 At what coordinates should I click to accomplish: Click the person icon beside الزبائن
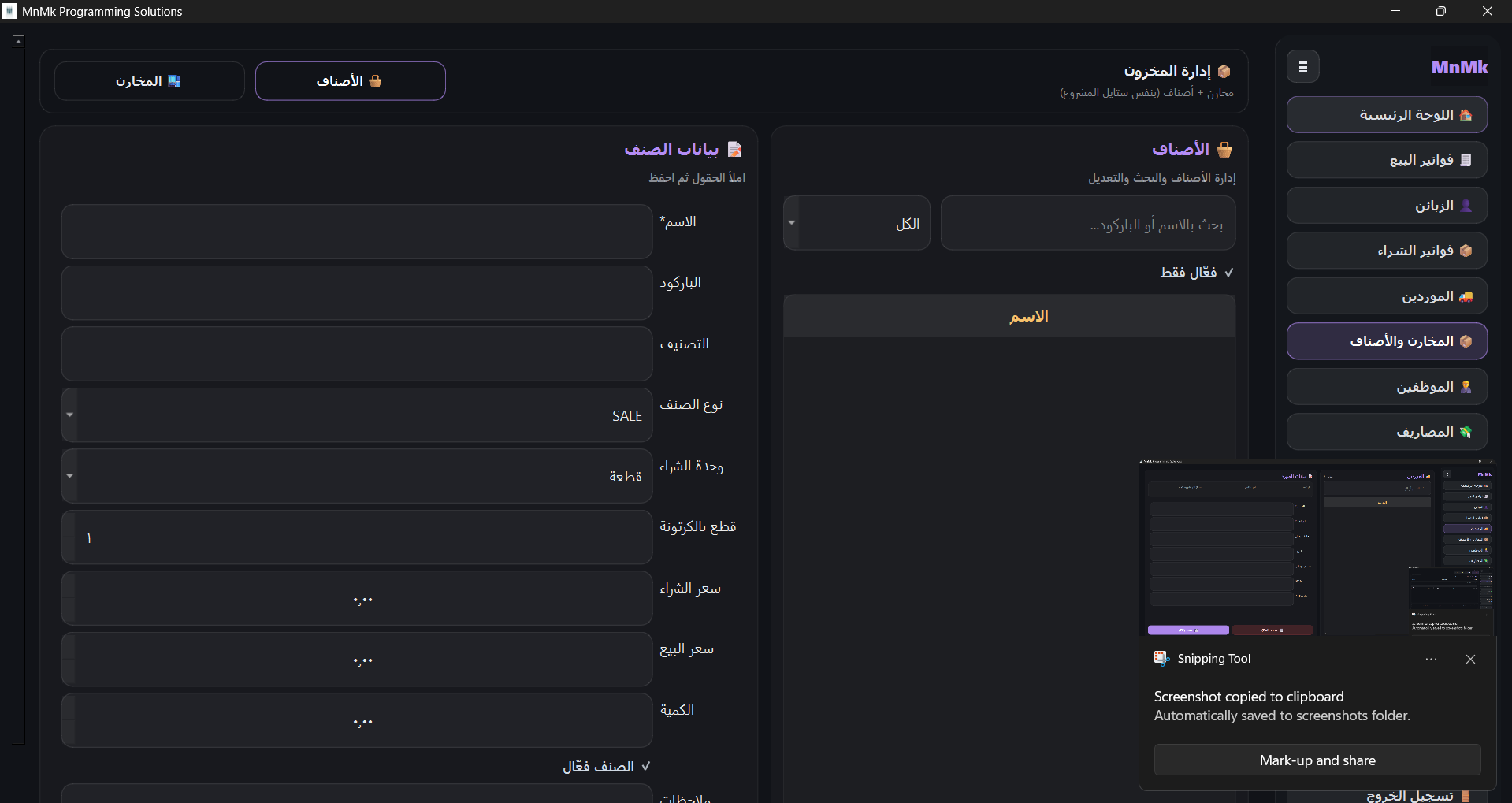pyautogui.click(x=1466, y=206)
